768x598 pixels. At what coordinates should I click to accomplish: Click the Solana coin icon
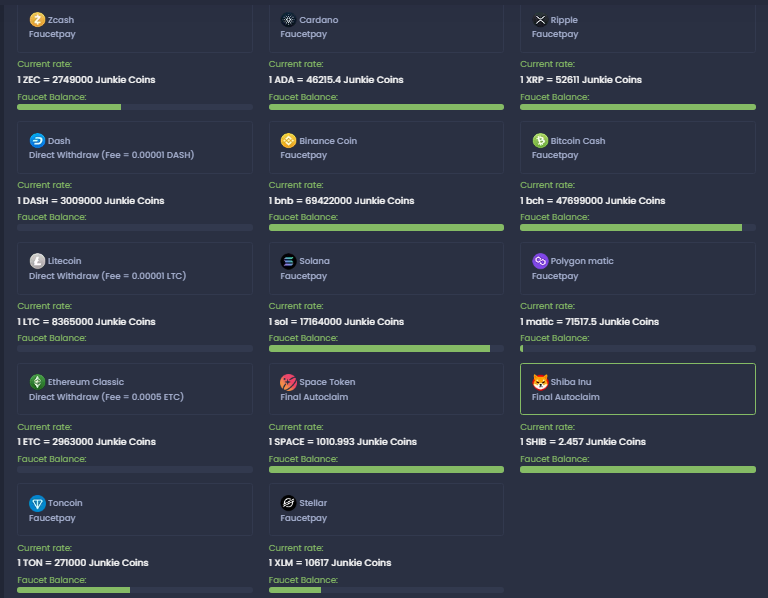[x=288, y=261]
